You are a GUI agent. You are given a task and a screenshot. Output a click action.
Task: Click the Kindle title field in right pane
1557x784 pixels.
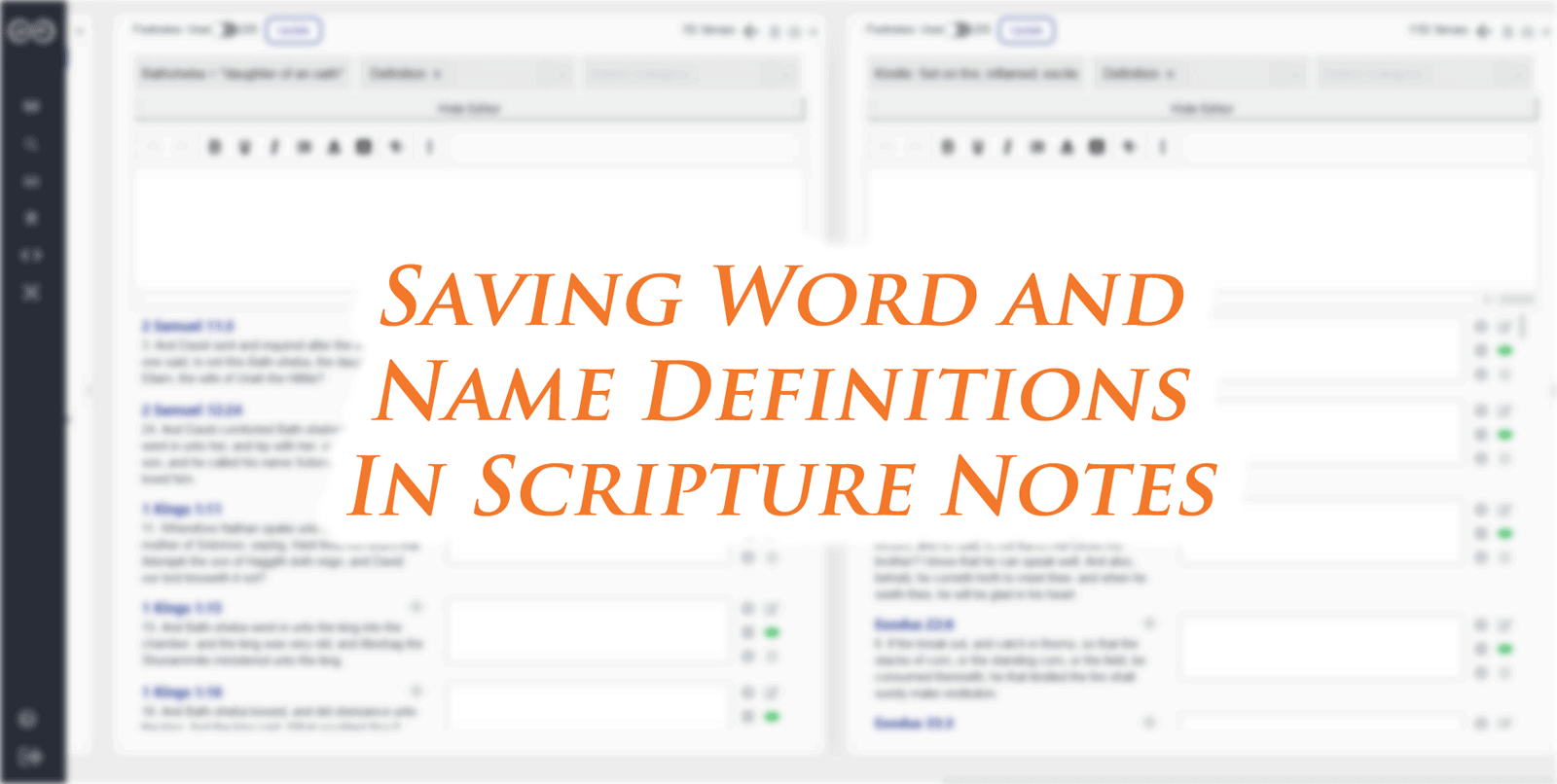point(976,74)
